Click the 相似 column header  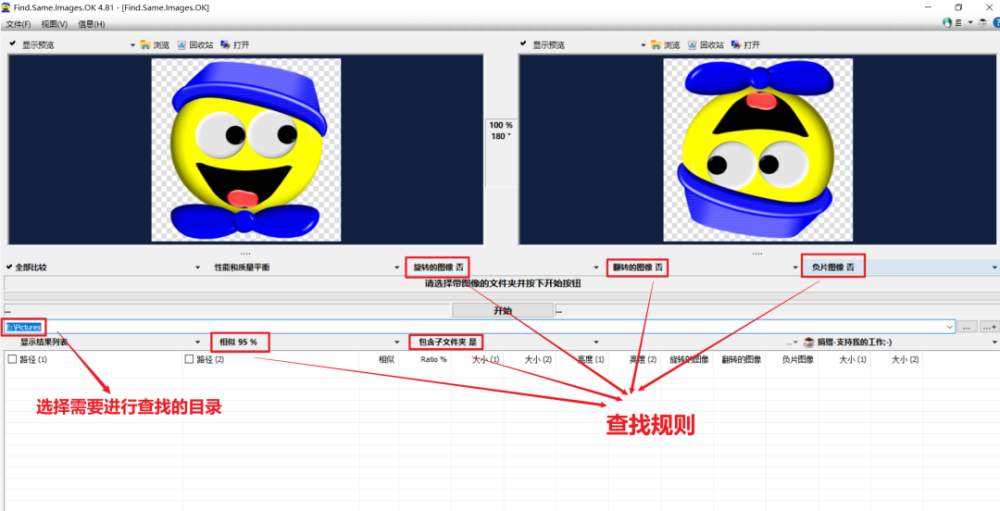point(386,360)
